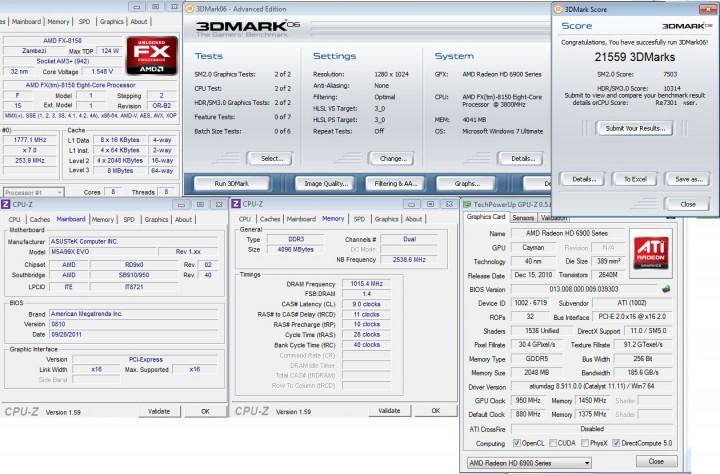This screenshot has width=720, height=474.
Task: Toggle the CUDA checkbox in GPU-Z
Action: tap(553, 443)
